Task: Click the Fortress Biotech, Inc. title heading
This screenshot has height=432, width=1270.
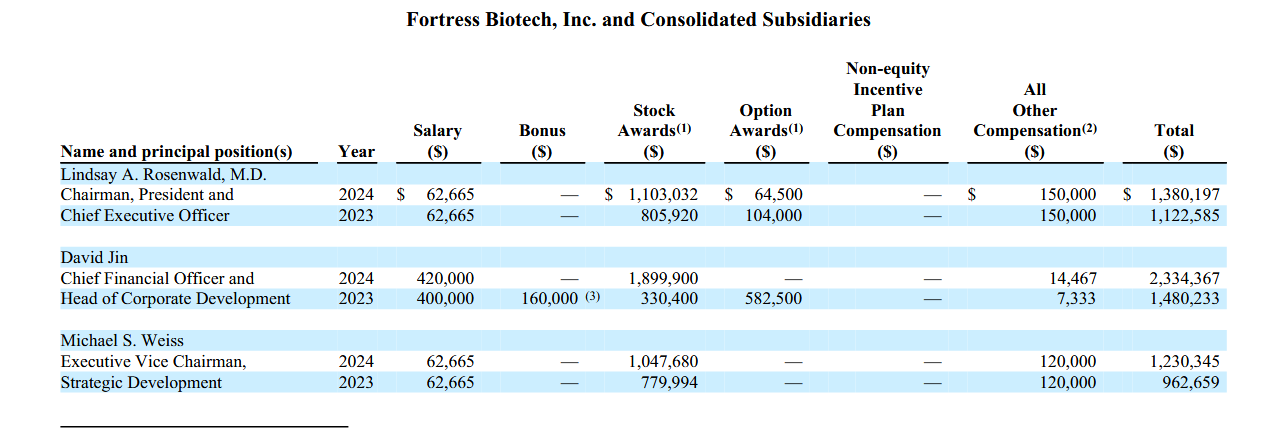Action: click(x=638, y=19)
